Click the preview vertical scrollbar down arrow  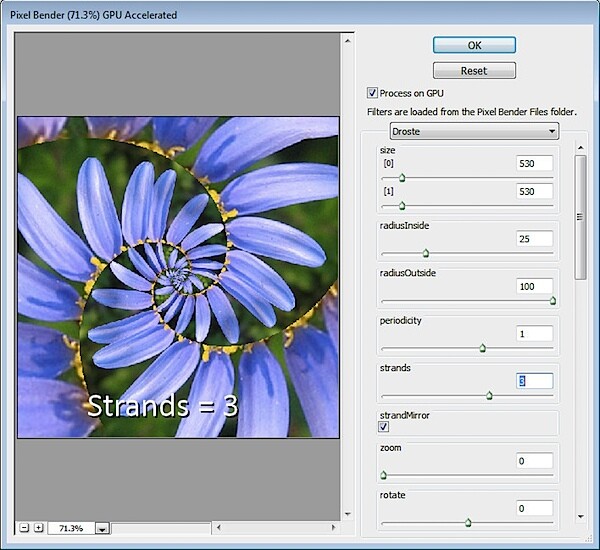click(347, 514)
